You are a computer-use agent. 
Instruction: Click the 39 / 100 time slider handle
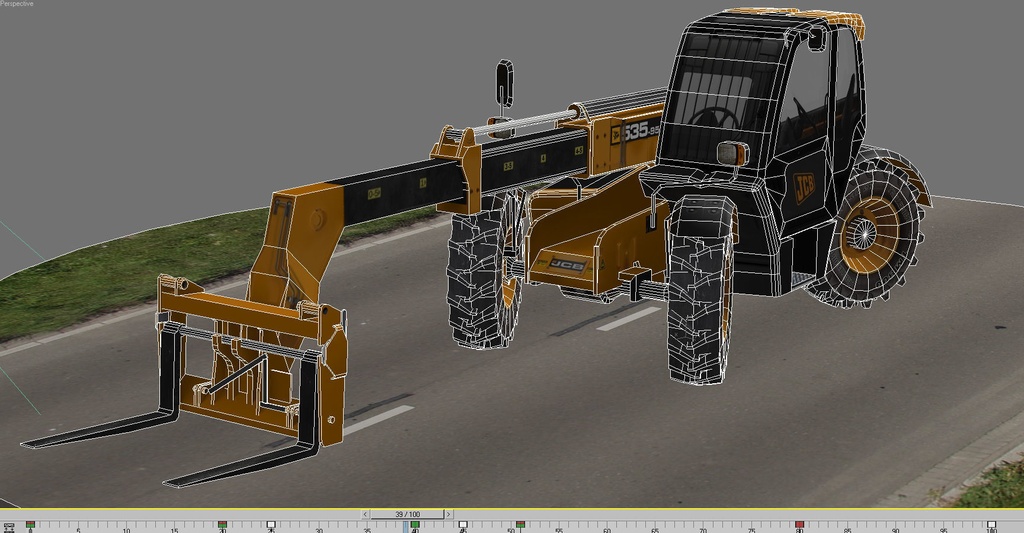(x=408, y=514)
